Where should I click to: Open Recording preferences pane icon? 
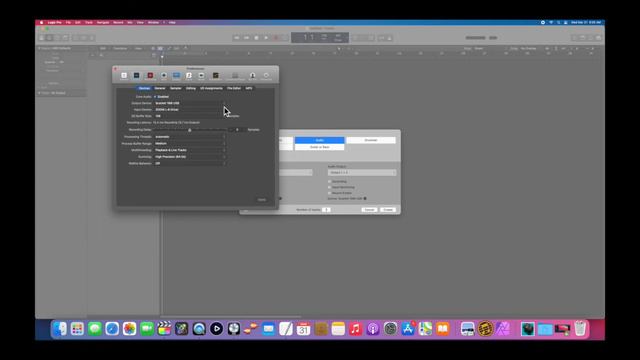click(150, 76)
